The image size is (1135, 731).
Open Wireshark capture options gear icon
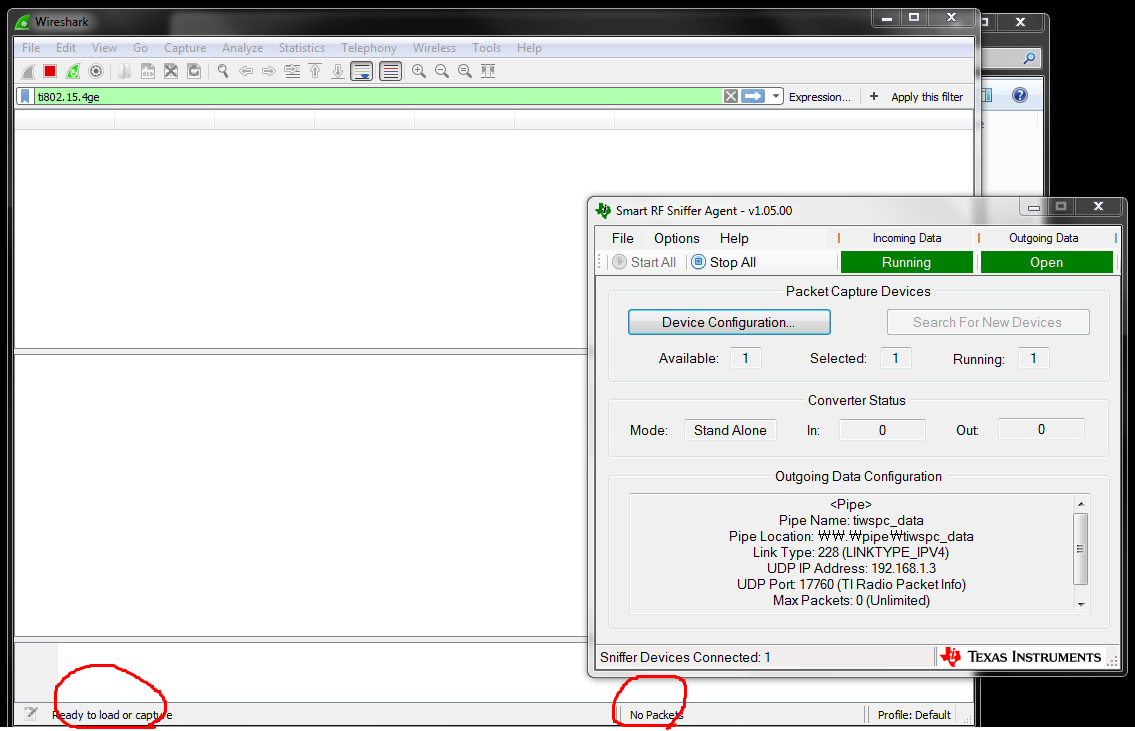[96, 71]
